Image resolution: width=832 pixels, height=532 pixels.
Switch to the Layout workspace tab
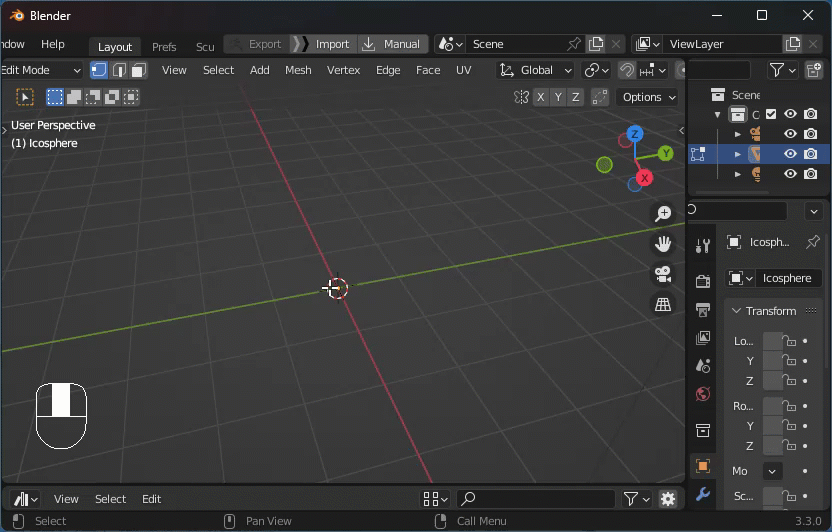pyautogui.click(x=115, y=47)
